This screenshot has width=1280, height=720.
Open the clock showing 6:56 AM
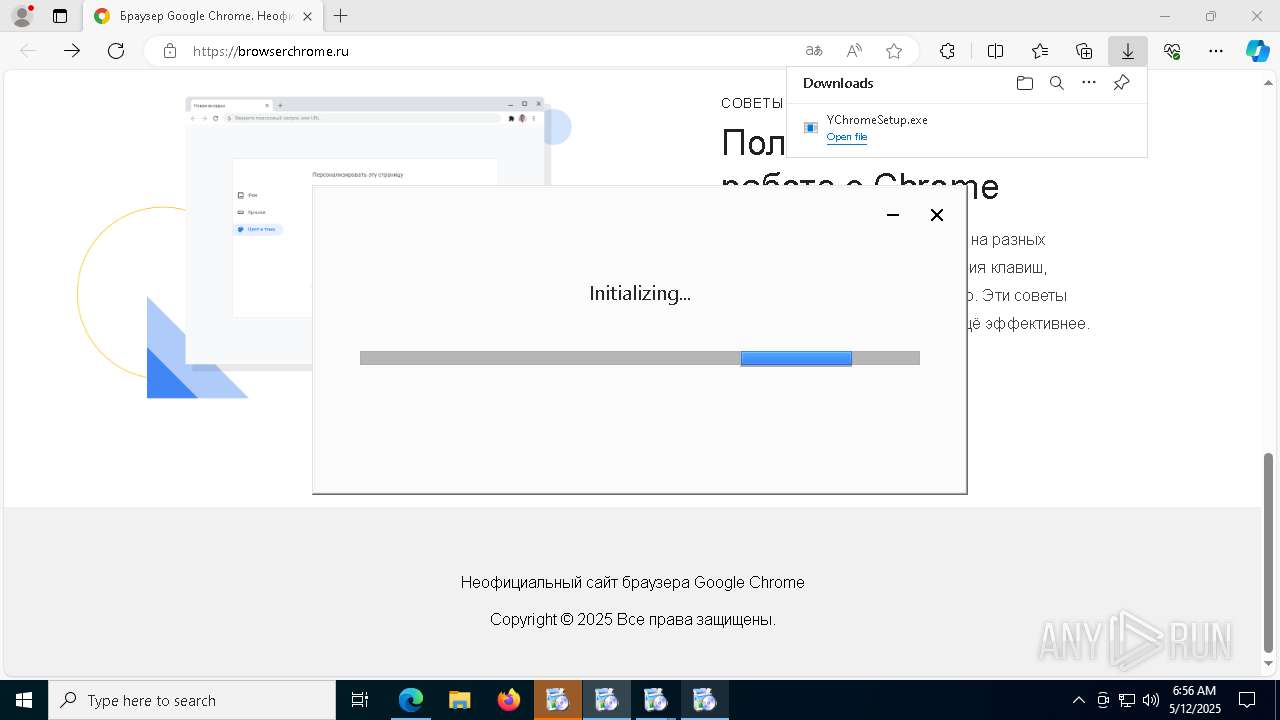[x=1194, y=700]
